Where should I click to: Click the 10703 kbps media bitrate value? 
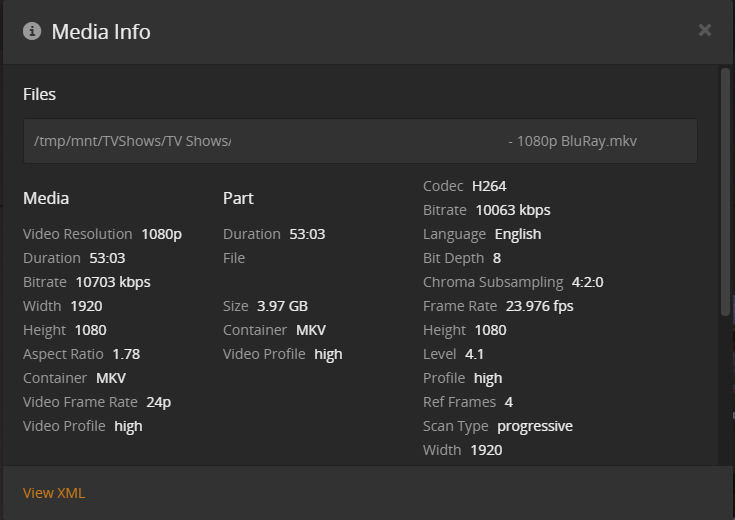coord(113,282)
